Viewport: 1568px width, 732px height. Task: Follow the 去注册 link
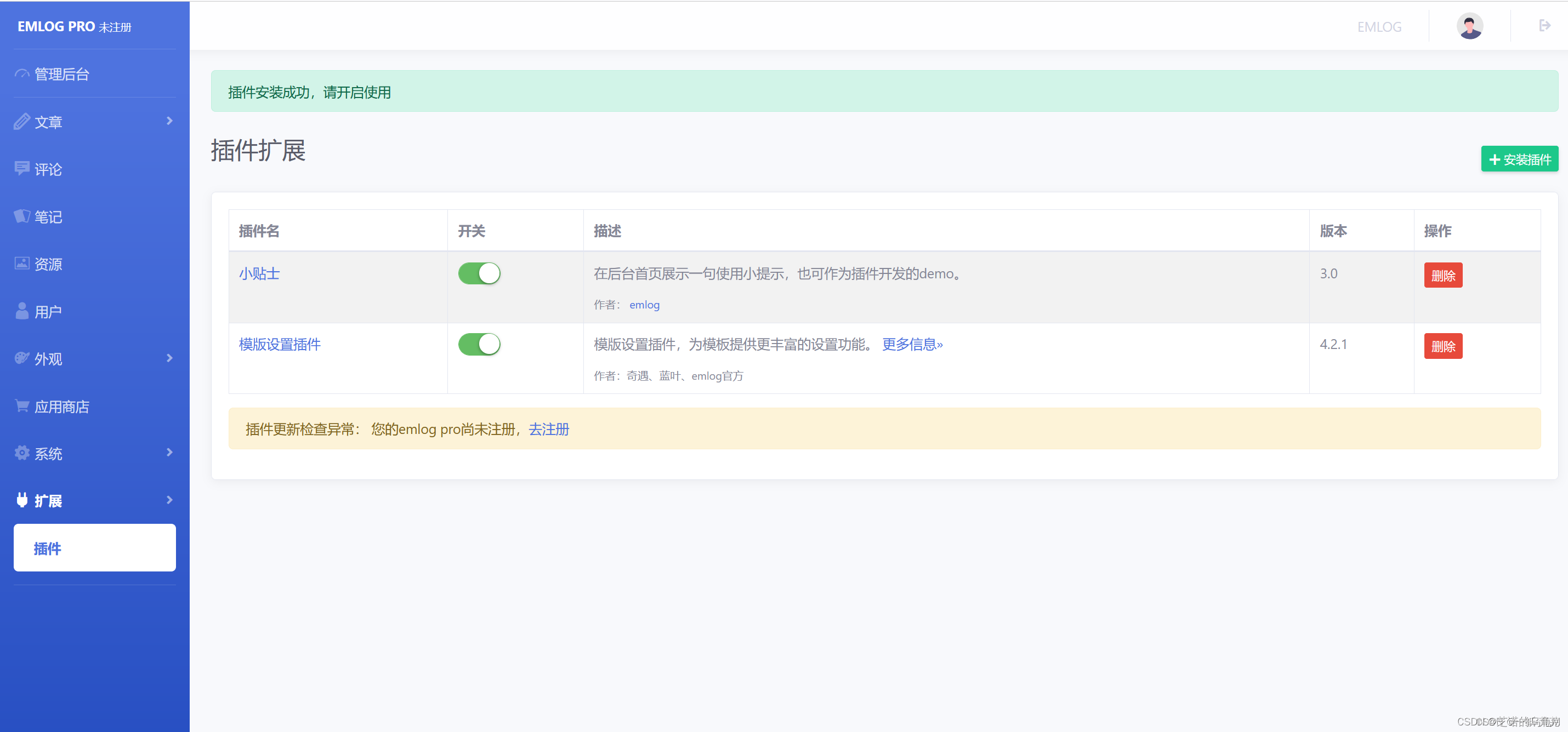548,430
